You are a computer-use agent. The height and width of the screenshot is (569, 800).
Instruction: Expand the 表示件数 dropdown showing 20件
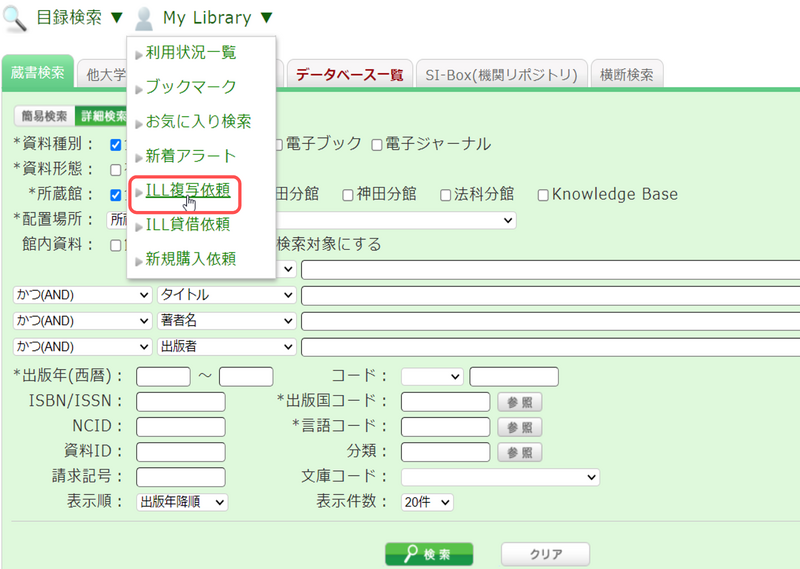428,502
